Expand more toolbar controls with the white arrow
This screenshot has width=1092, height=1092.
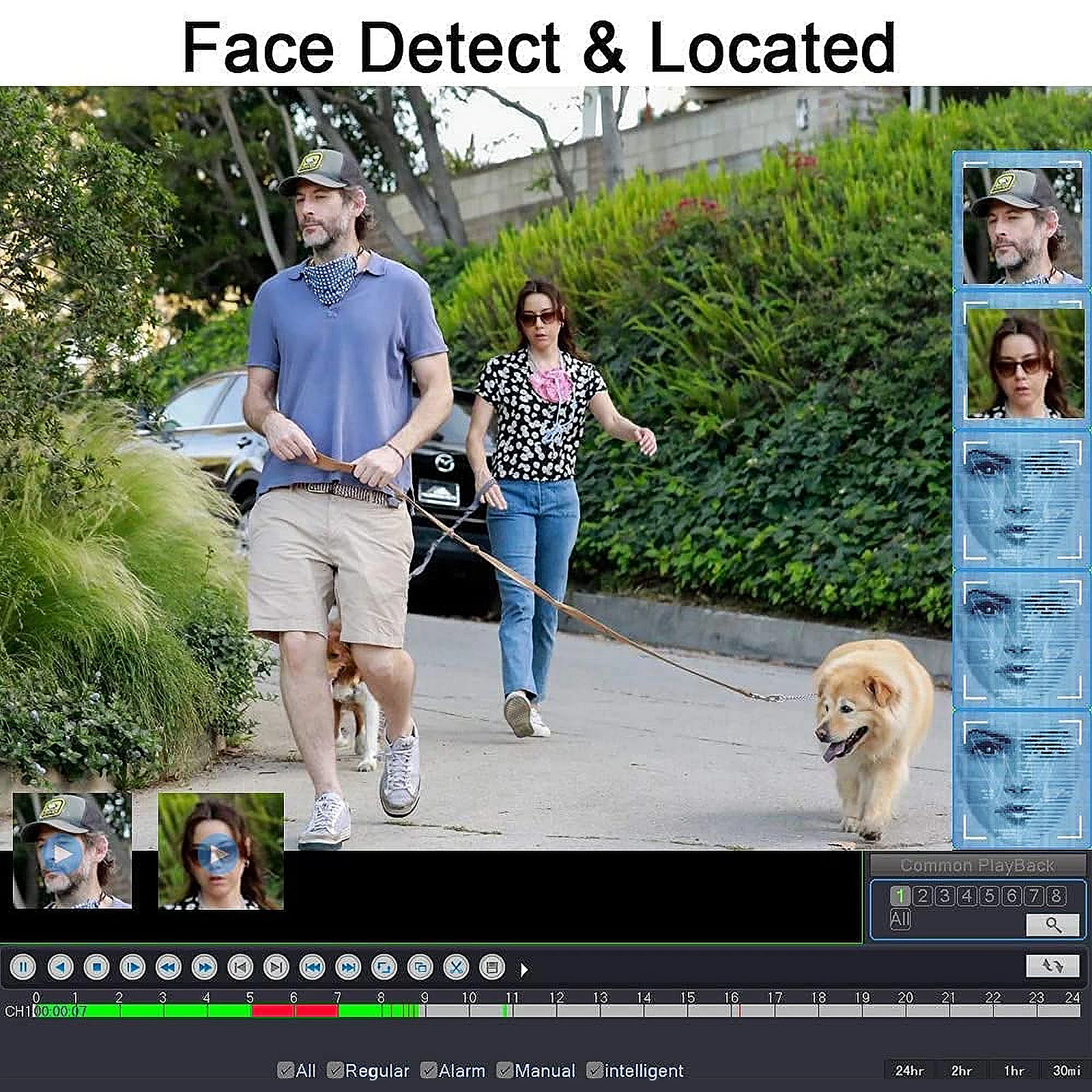coord(523,969)
